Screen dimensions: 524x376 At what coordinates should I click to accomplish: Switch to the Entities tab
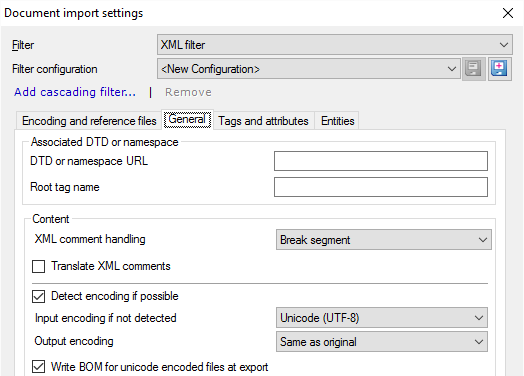[x=338, y=121]
